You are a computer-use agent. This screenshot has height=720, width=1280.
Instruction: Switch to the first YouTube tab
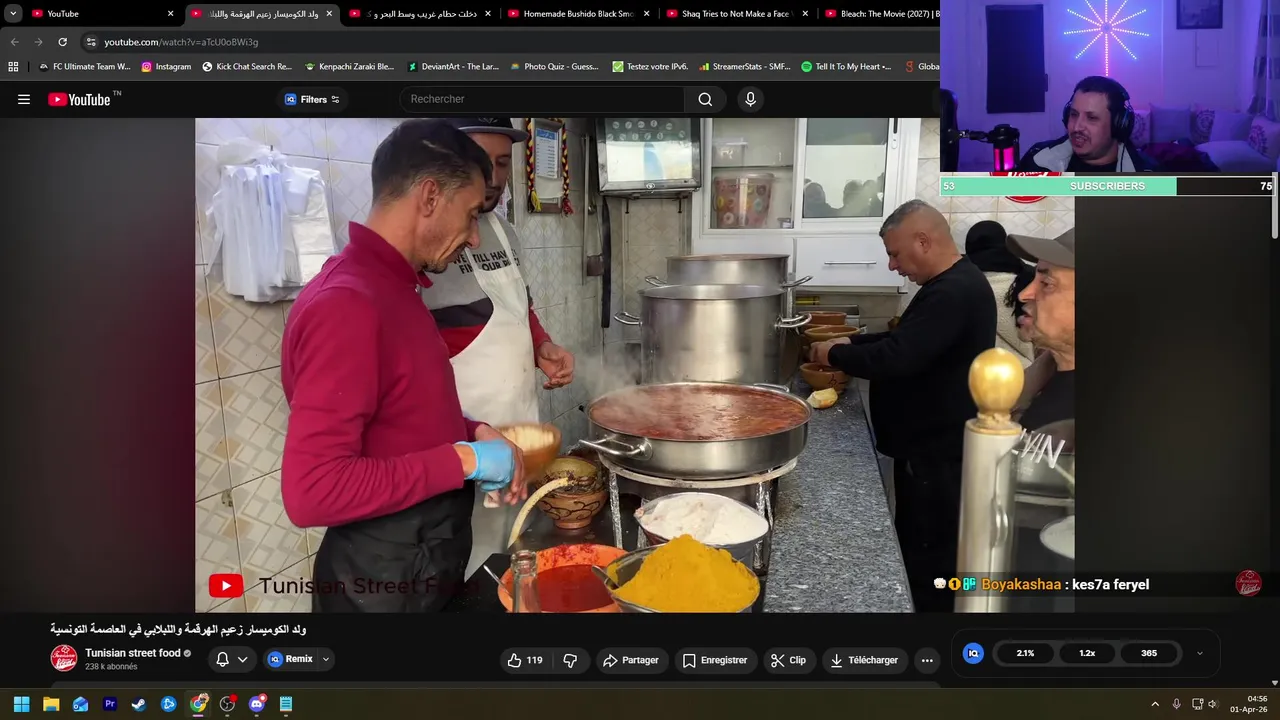(x=98, y=14)
